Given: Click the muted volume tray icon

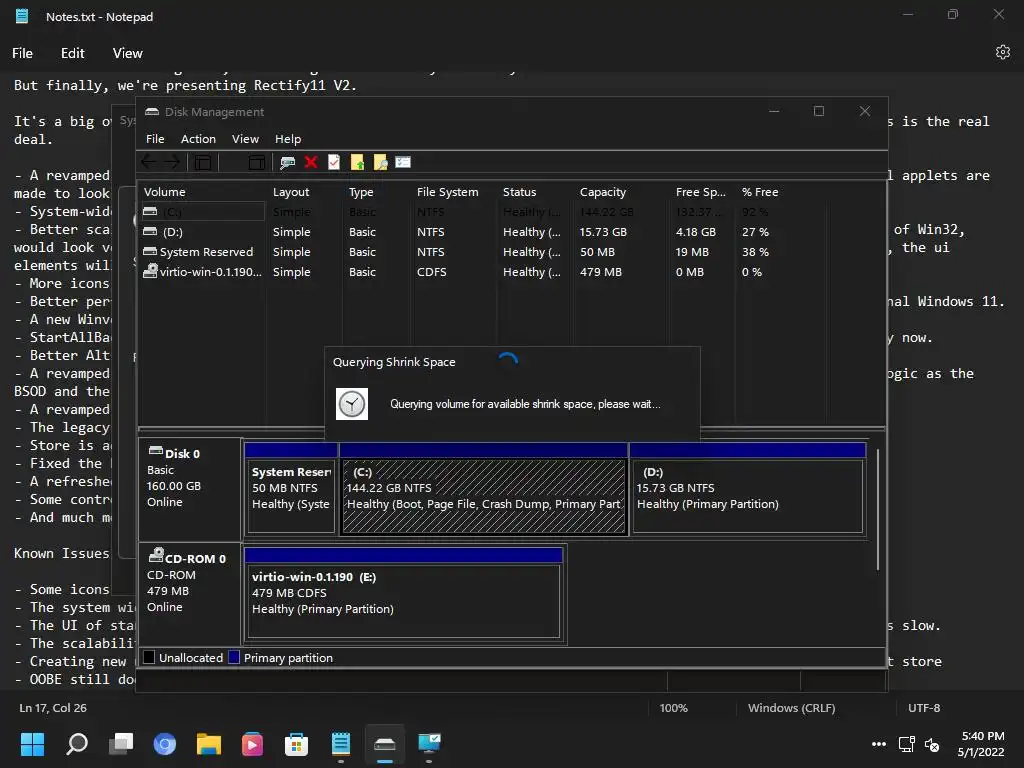Looking at the screenshot, I should tap(932, 744).
